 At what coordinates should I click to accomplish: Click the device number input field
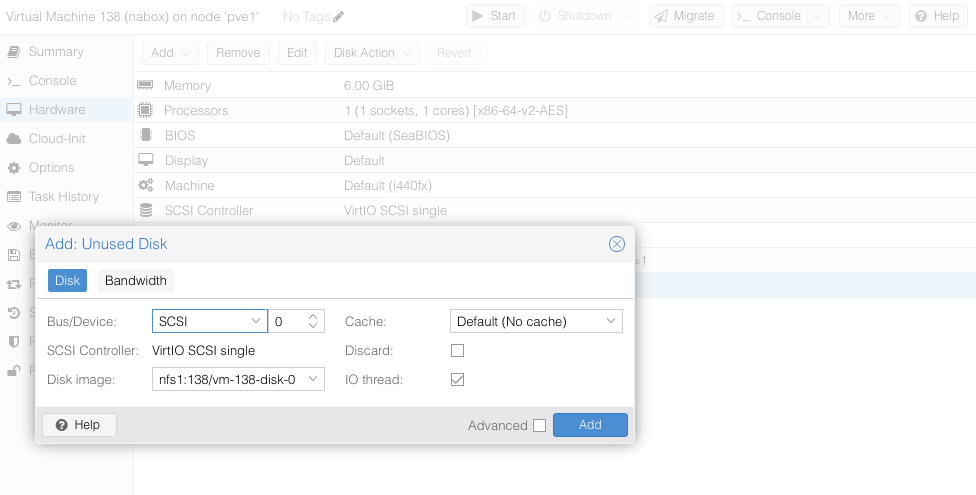tap(288, 321)
